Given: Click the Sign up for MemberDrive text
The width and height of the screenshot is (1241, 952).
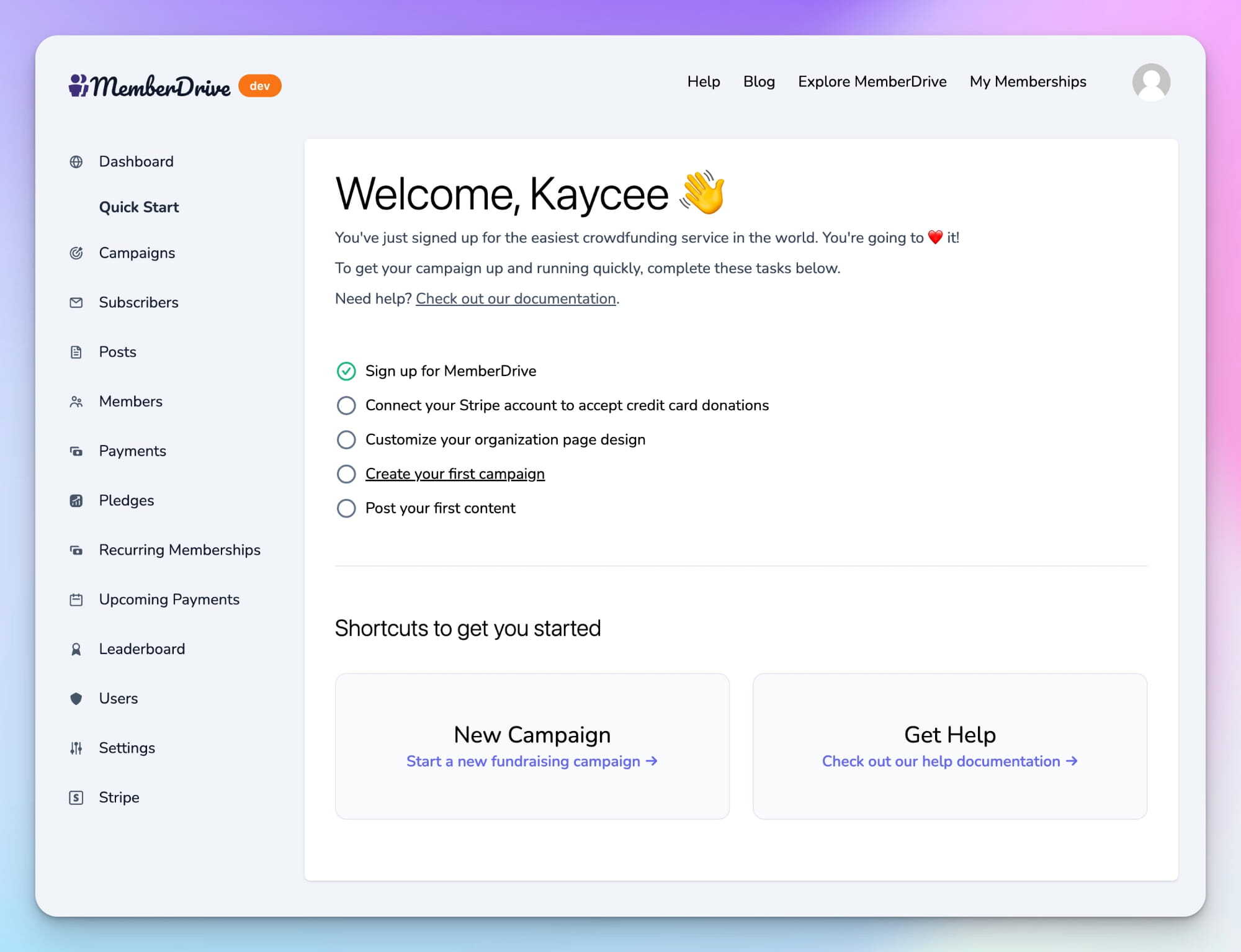Looking at the screenshot, I should coord(451,371).
